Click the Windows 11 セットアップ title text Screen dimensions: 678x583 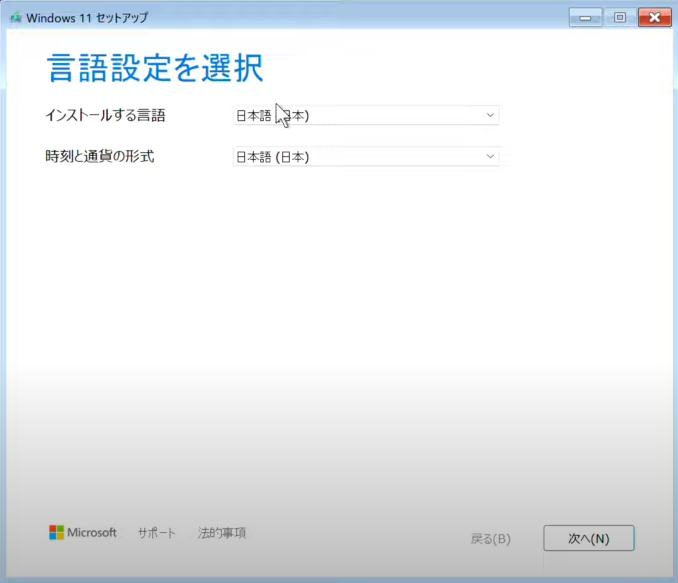(87, 18)
